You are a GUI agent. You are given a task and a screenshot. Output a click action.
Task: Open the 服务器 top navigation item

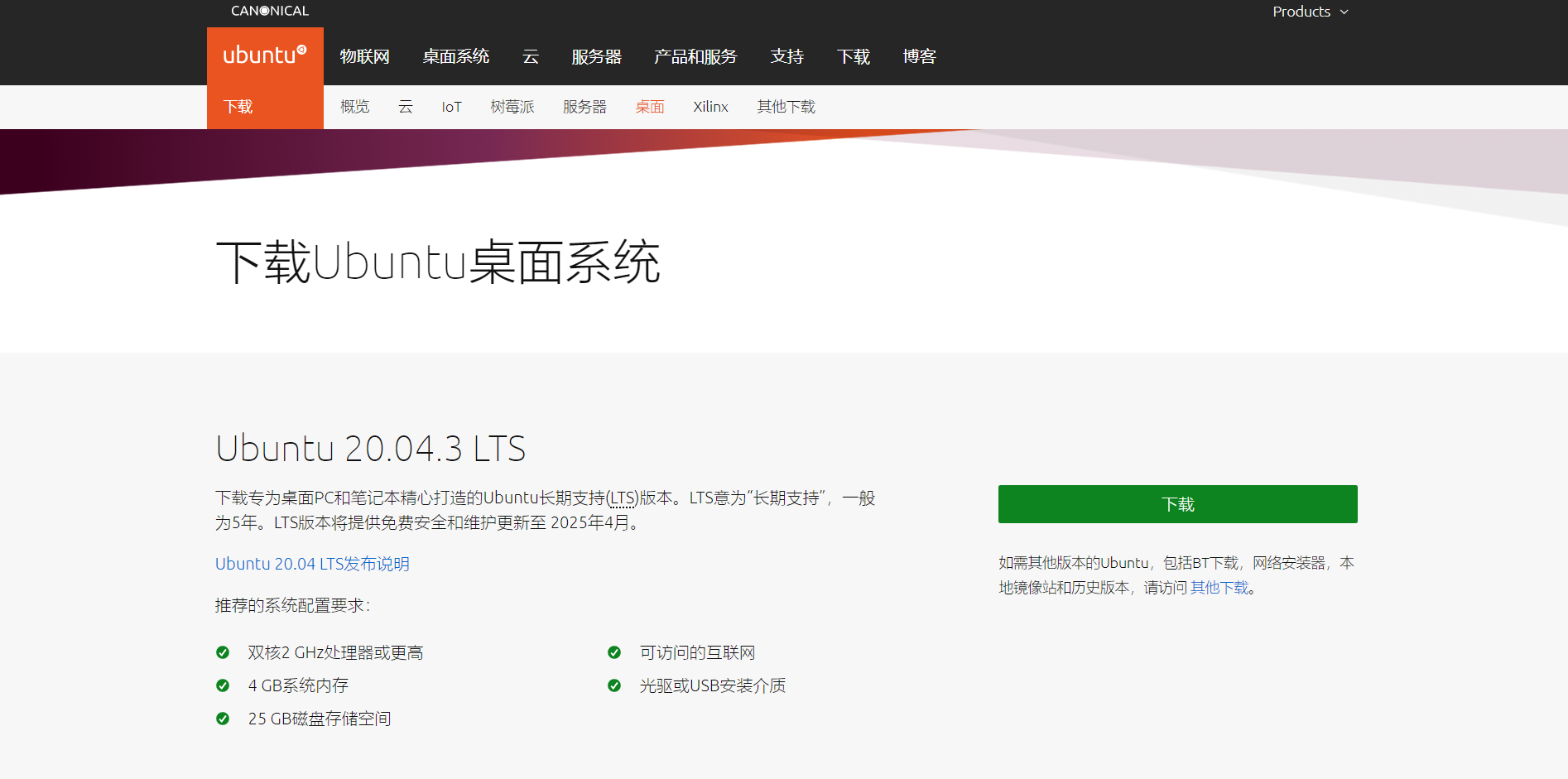pos(596,56)
